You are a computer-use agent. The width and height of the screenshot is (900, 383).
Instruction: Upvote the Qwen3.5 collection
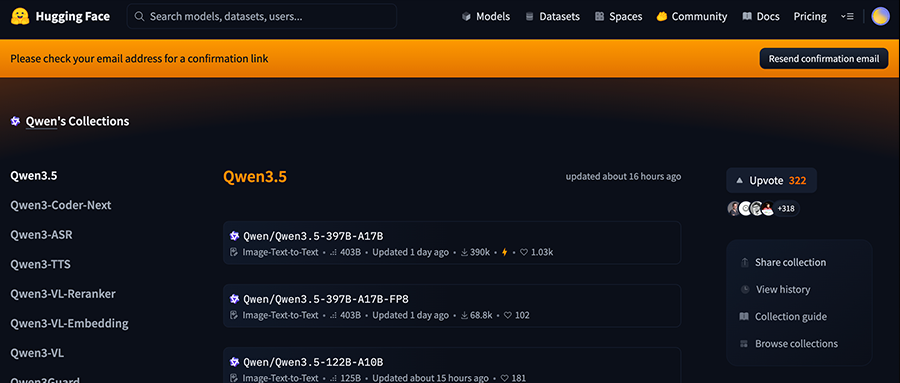point(771,180)
